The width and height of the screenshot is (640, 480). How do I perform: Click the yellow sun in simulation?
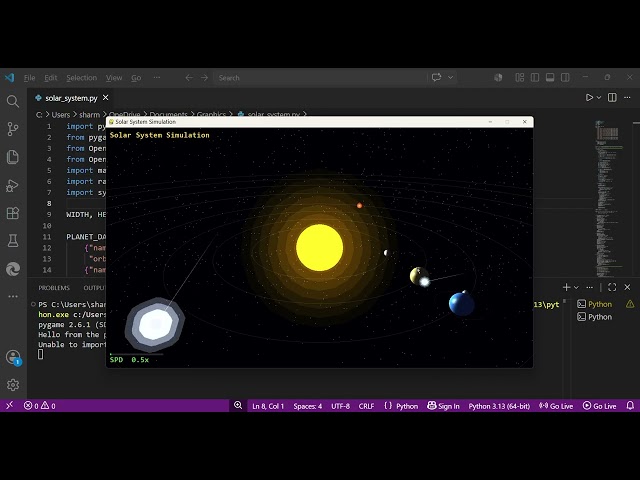pos(319,247)
